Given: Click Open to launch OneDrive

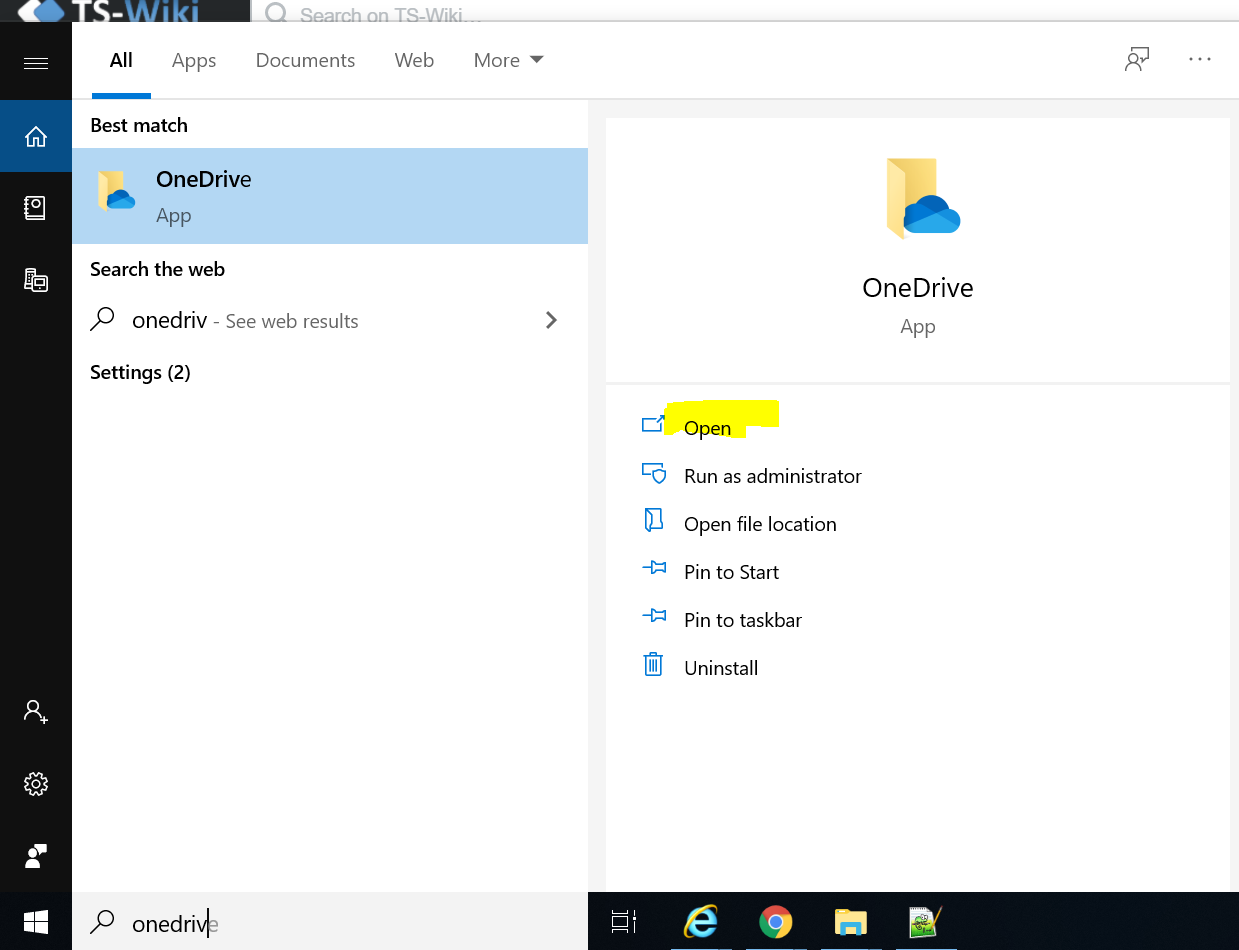Looking at the screenshot, I should [x=707, y=428].
